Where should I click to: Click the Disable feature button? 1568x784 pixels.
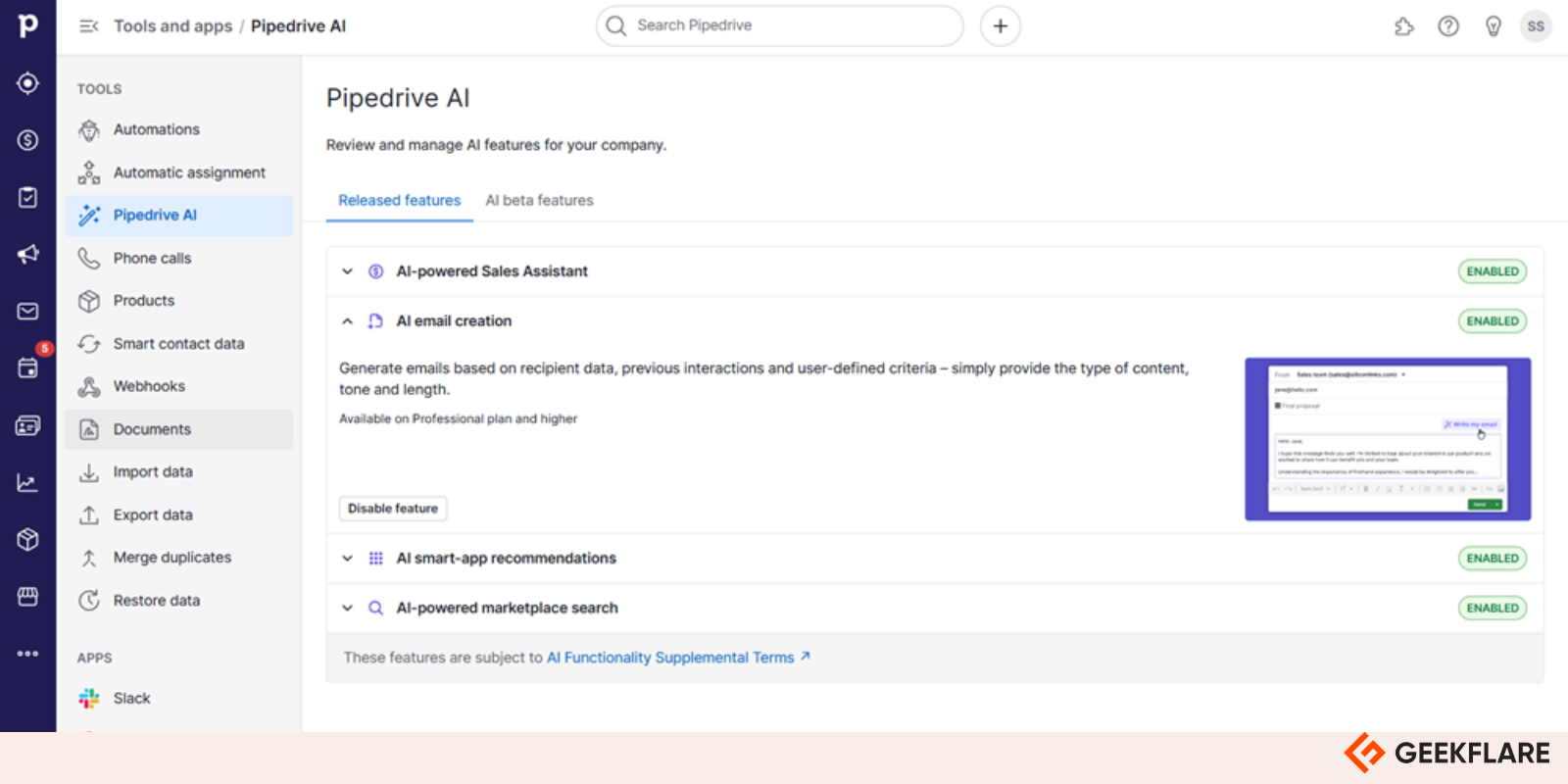coord(393,509)
